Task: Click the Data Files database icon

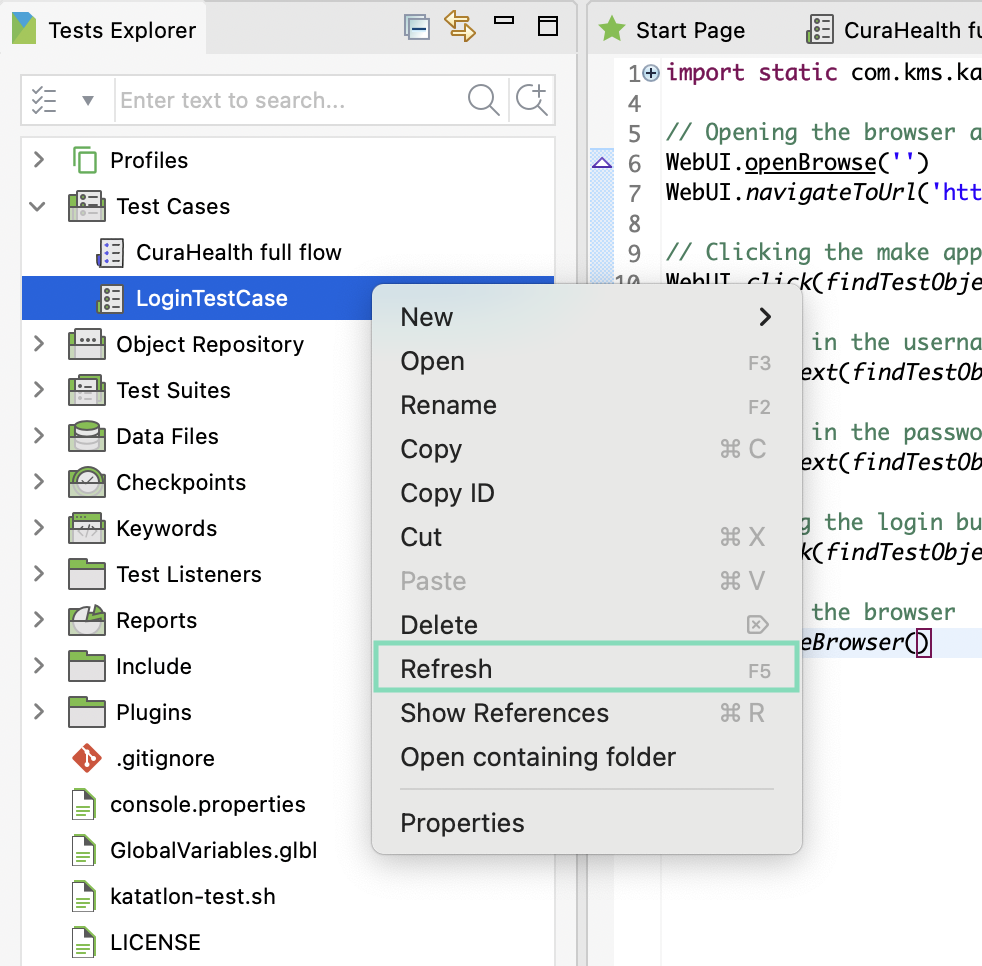Action: [x=87, y=436]
